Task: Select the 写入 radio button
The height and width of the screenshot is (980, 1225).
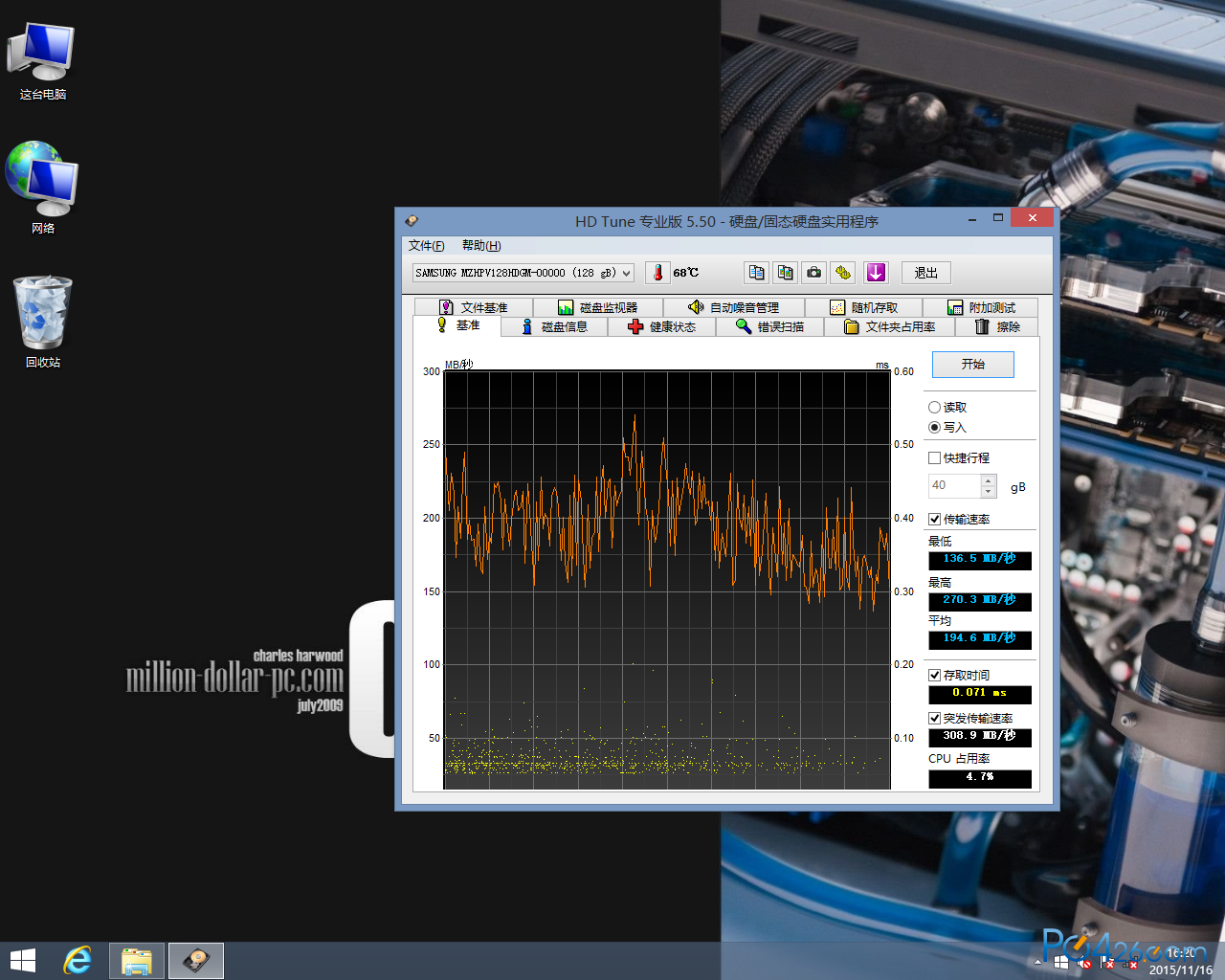Action: (x=947, y=428)
